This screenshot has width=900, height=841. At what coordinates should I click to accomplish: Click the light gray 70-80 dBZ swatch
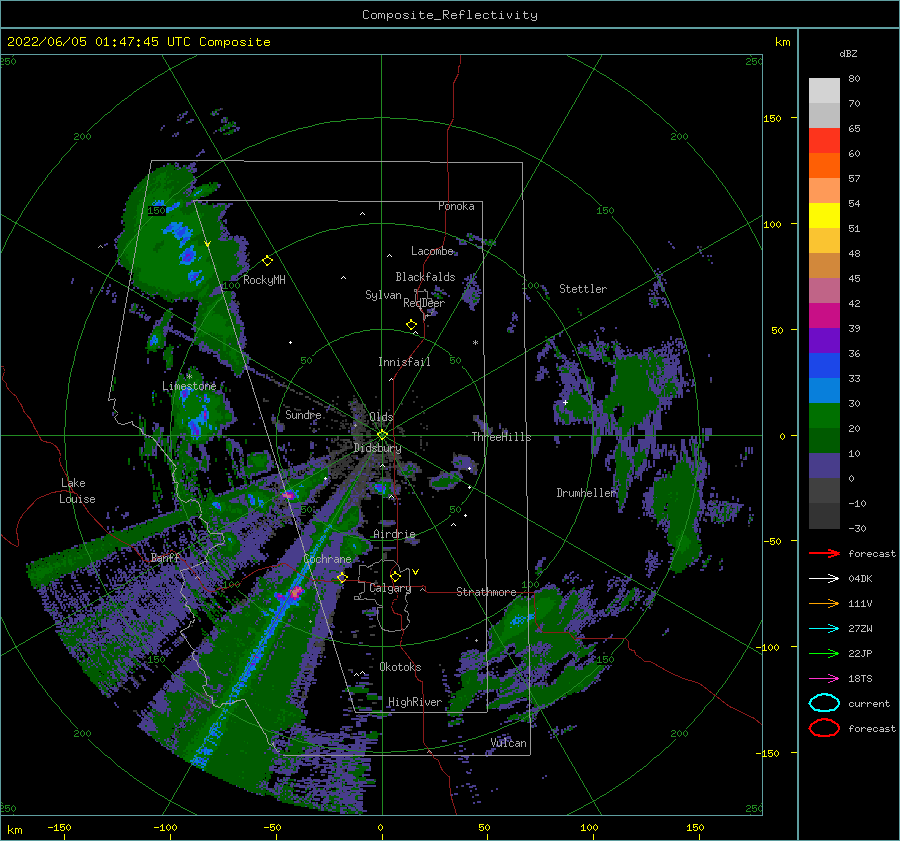[824, 91]
